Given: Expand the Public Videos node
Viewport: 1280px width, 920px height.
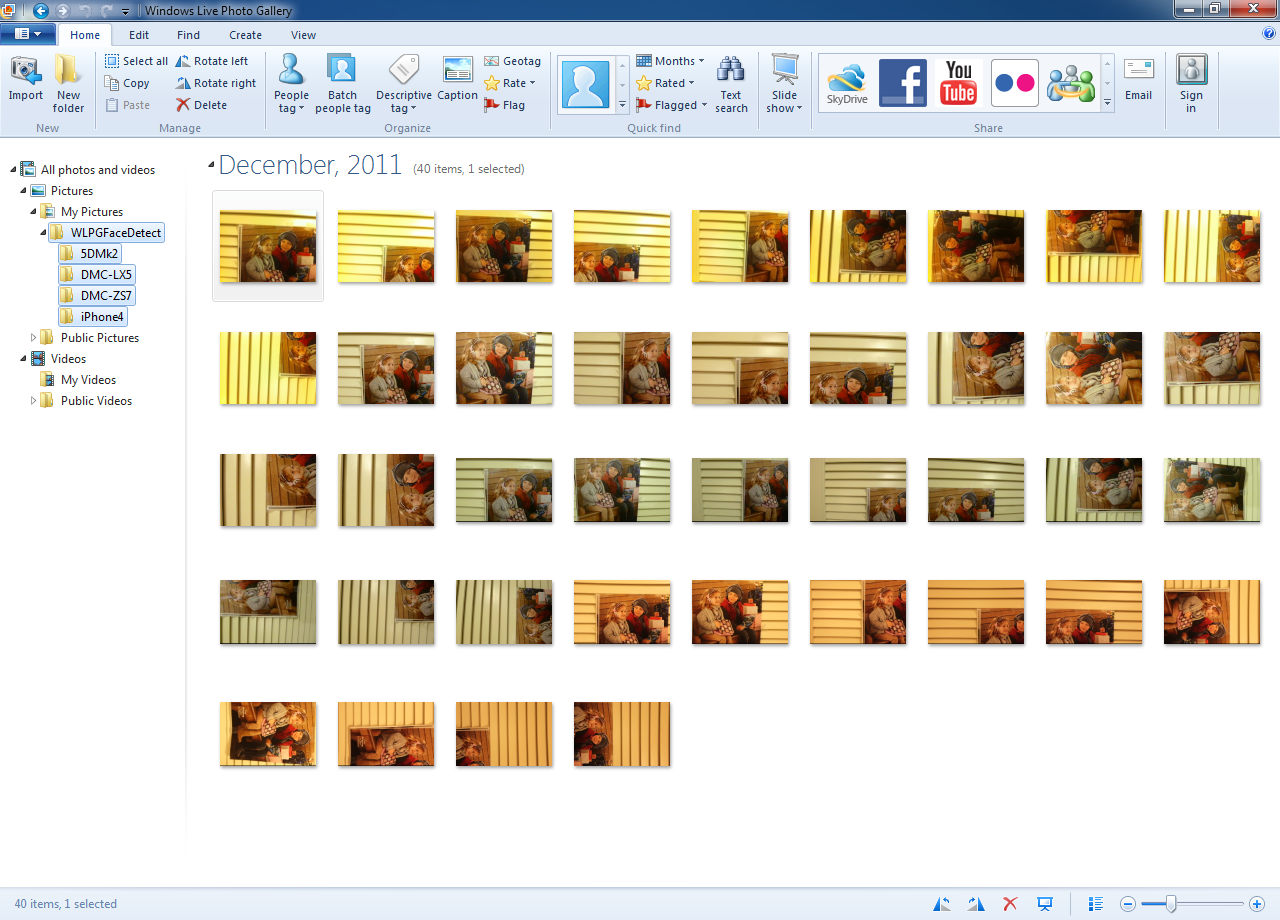Looking at the screenshot, I should tap(34, 401).
